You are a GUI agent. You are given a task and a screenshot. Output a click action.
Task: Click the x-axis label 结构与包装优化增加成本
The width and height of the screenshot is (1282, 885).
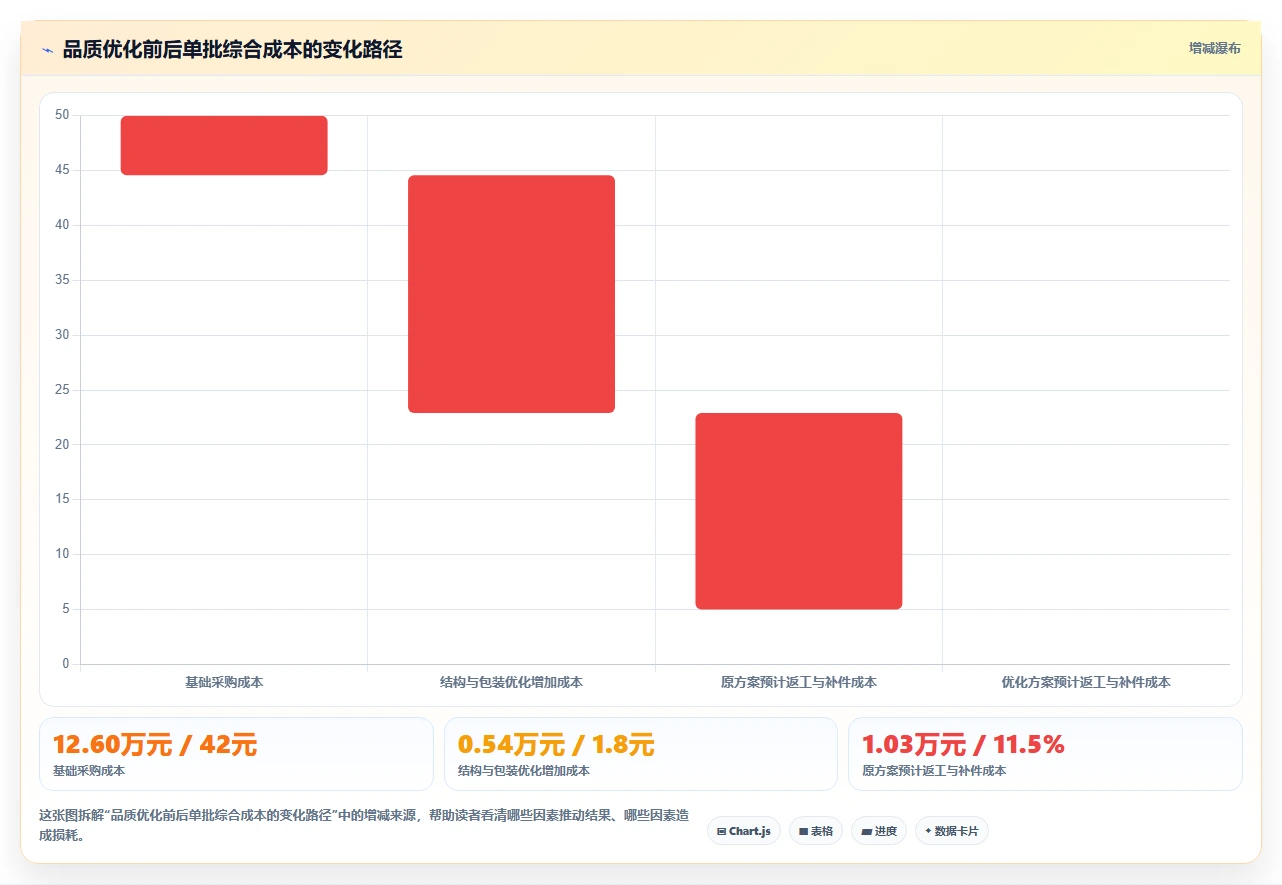coord(511,682)
